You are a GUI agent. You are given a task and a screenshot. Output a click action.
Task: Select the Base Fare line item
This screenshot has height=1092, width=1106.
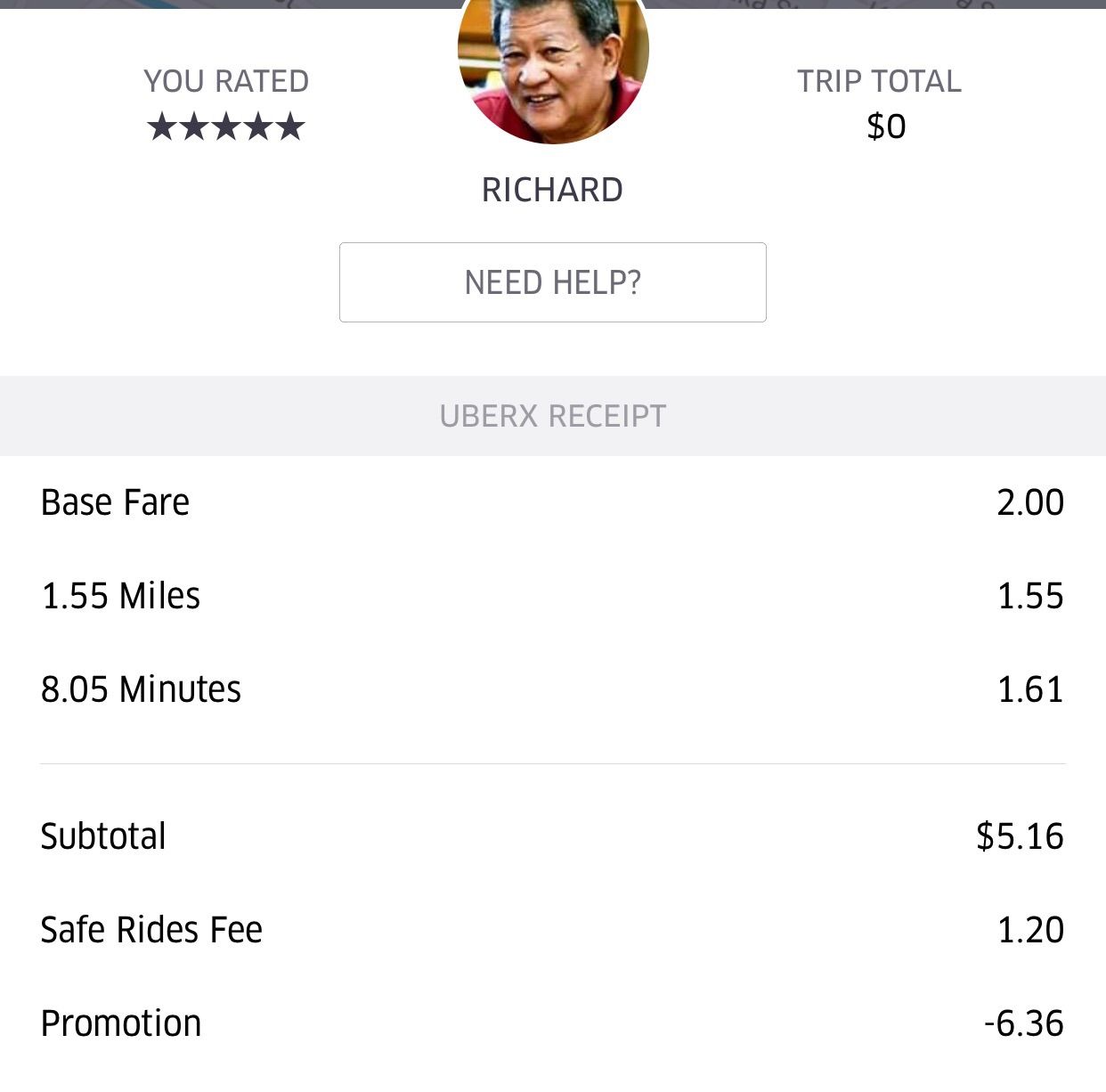(115, 502)
